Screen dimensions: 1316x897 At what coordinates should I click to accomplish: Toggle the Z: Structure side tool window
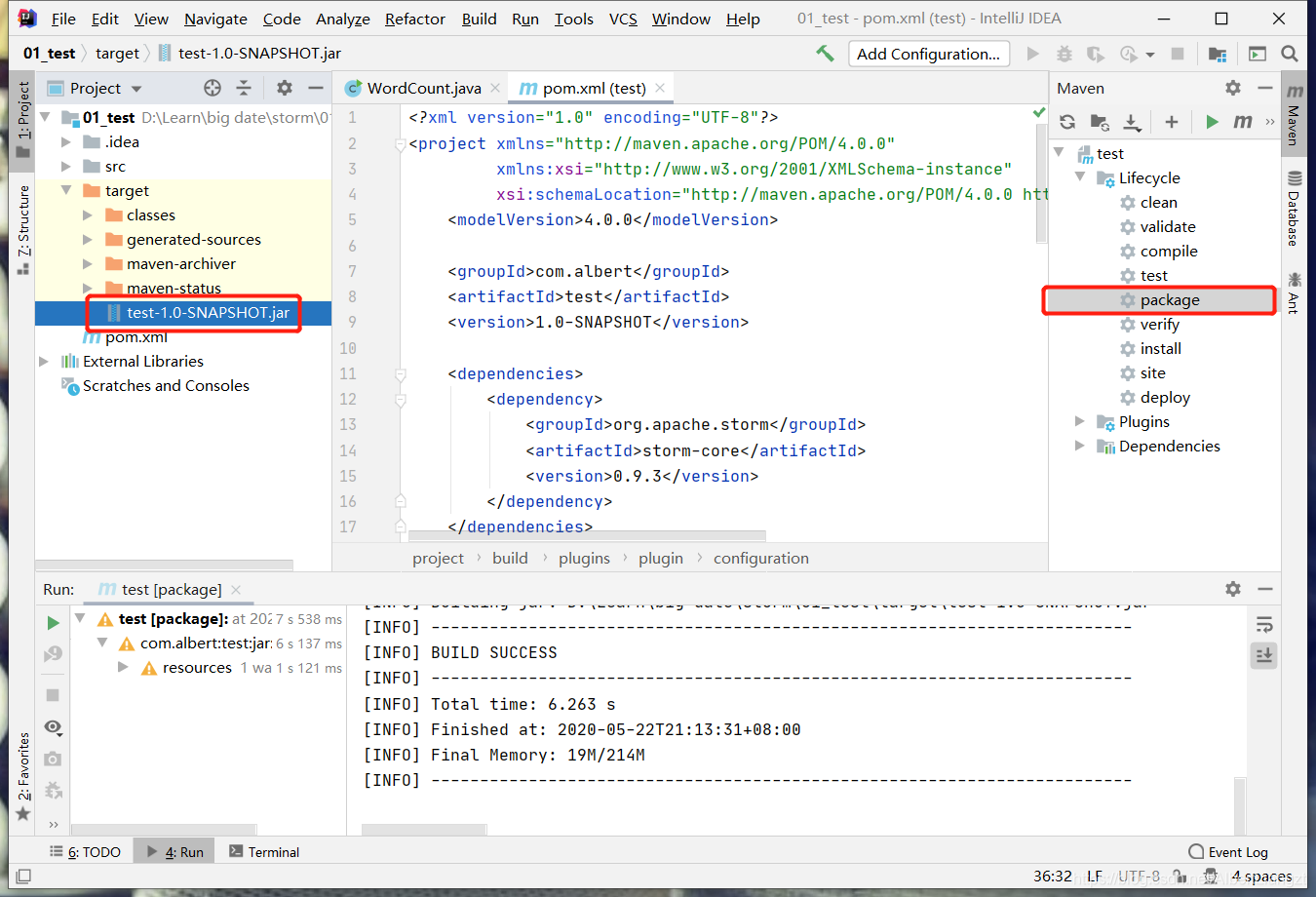(x=23, y=229)
